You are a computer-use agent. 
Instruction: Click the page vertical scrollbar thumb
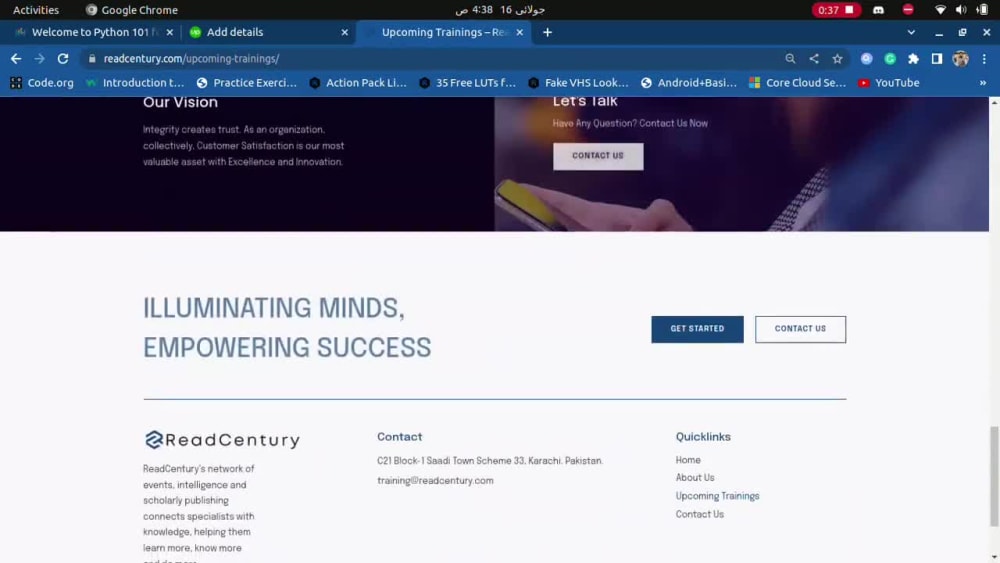click(x=994, y=476)
